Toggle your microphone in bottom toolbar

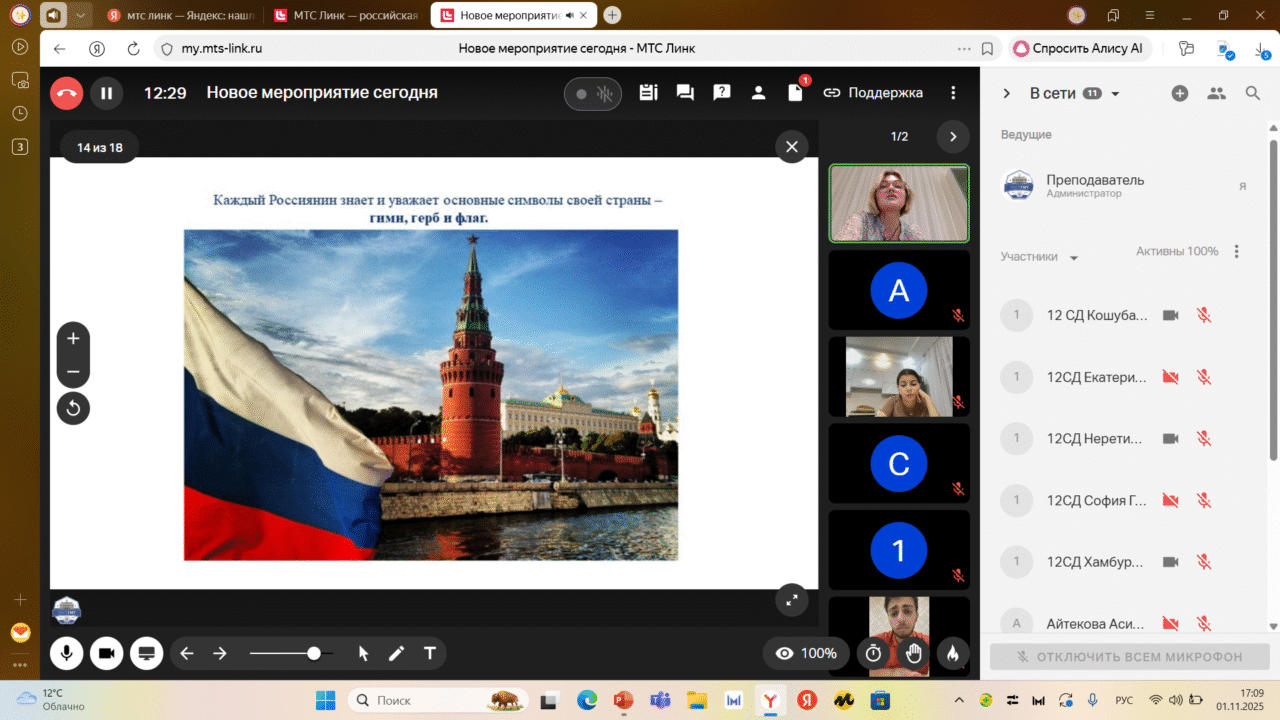67,654
